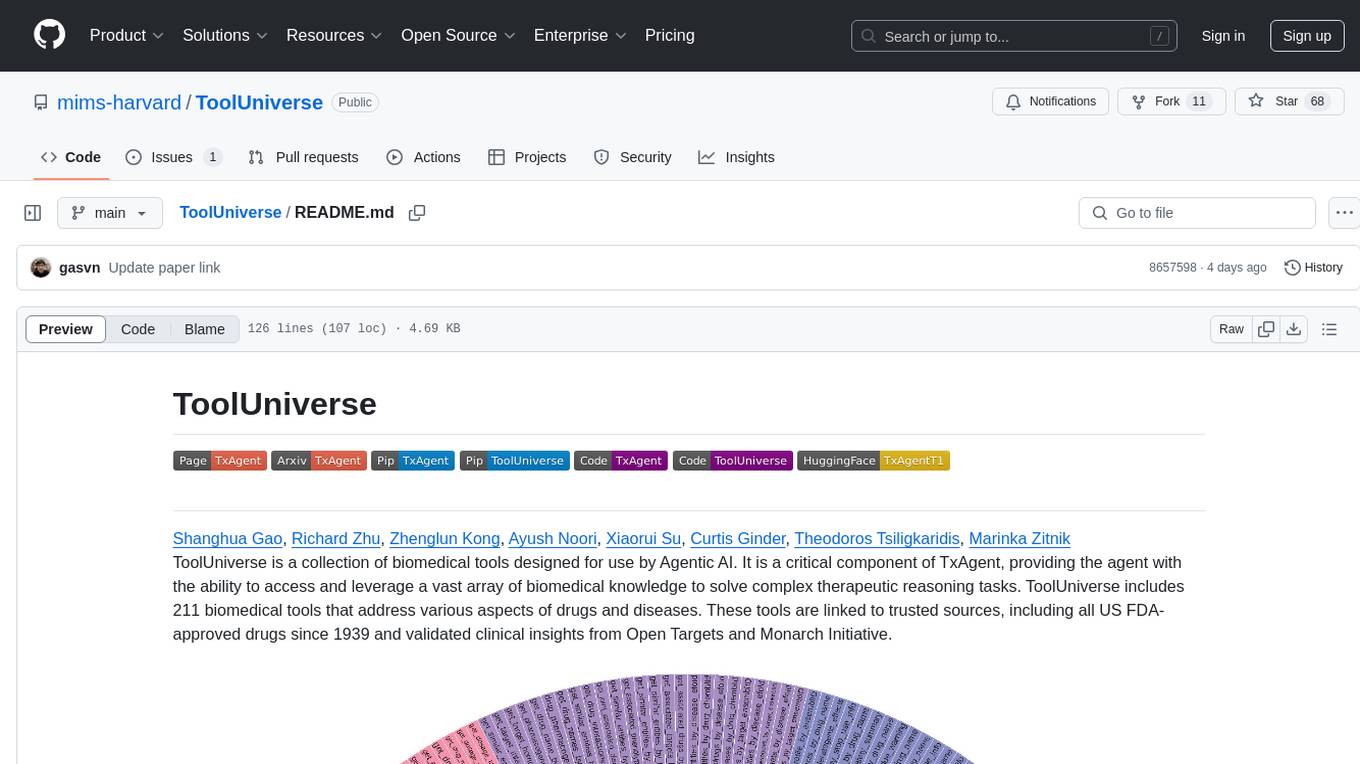Open the Resources dropdown

pos(334,35)
